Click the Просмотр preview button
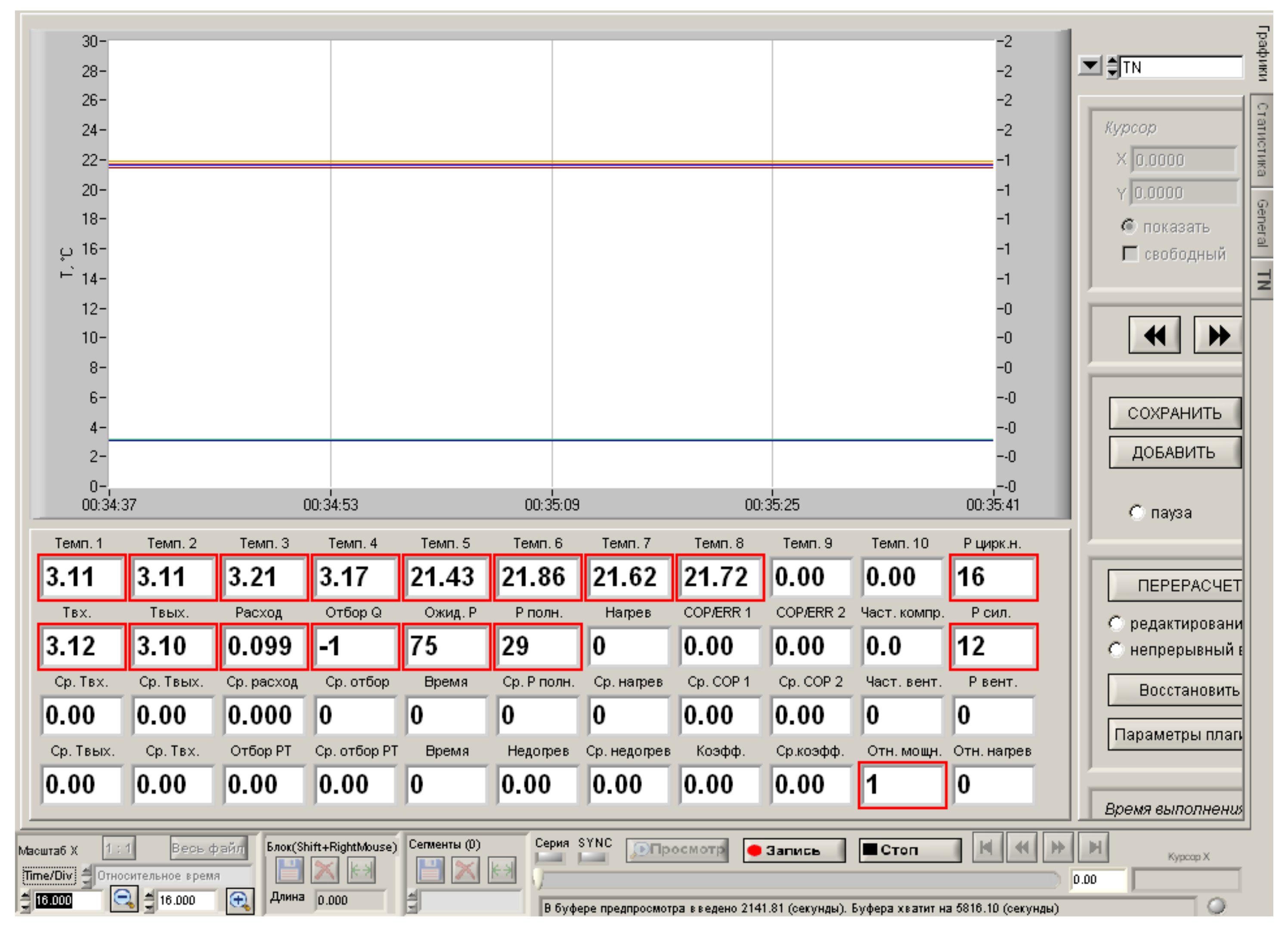 (677, 850)
